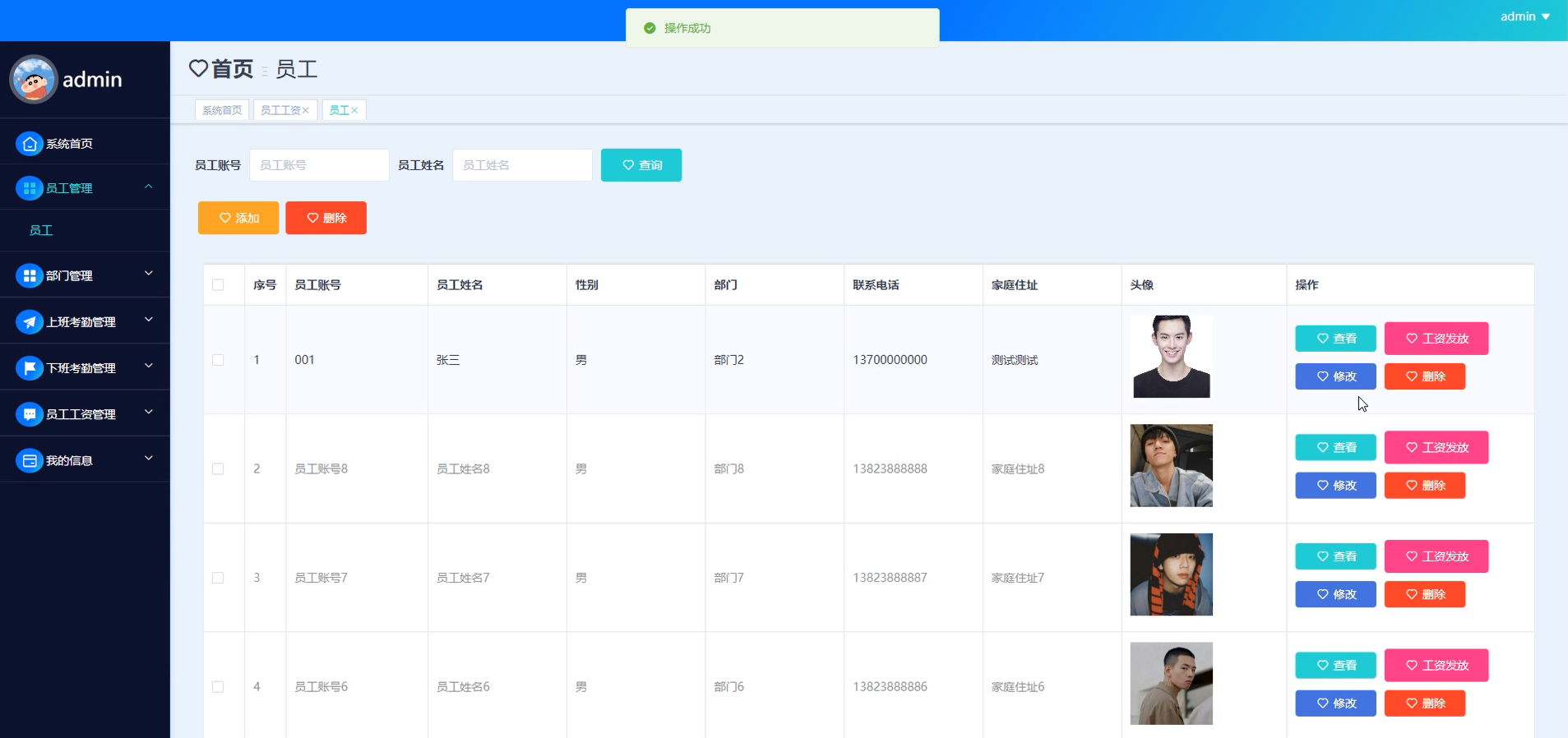Click 删除 for 员工姓名6
Screen dimensions: 1568x738
[x=1425, y=703]
